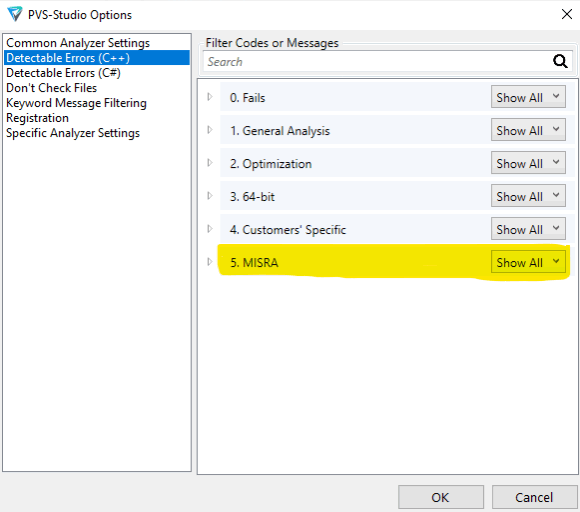Focus the Filter Codes search field
This screenshot has width=580, height=512.
click(377, 61)
